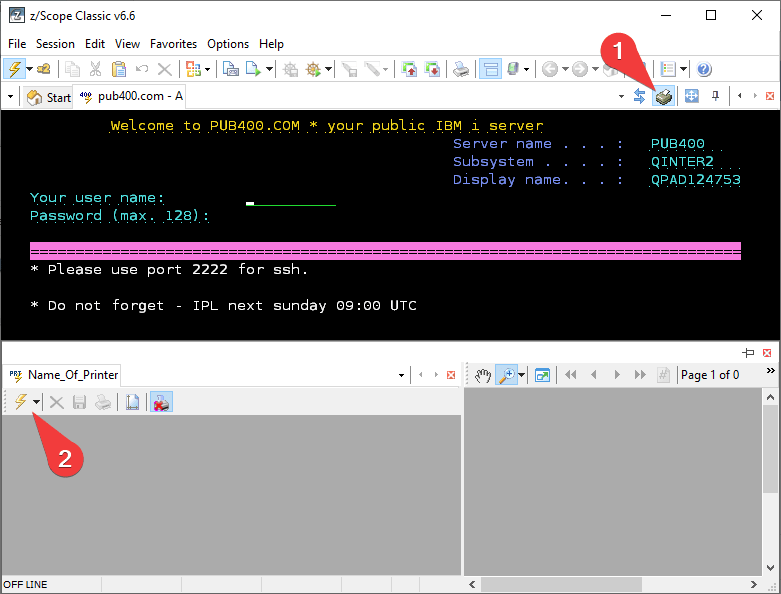Click the pin icon of the printer panel
This screenshot has height=594, width=781.
(x=748, y=353)
